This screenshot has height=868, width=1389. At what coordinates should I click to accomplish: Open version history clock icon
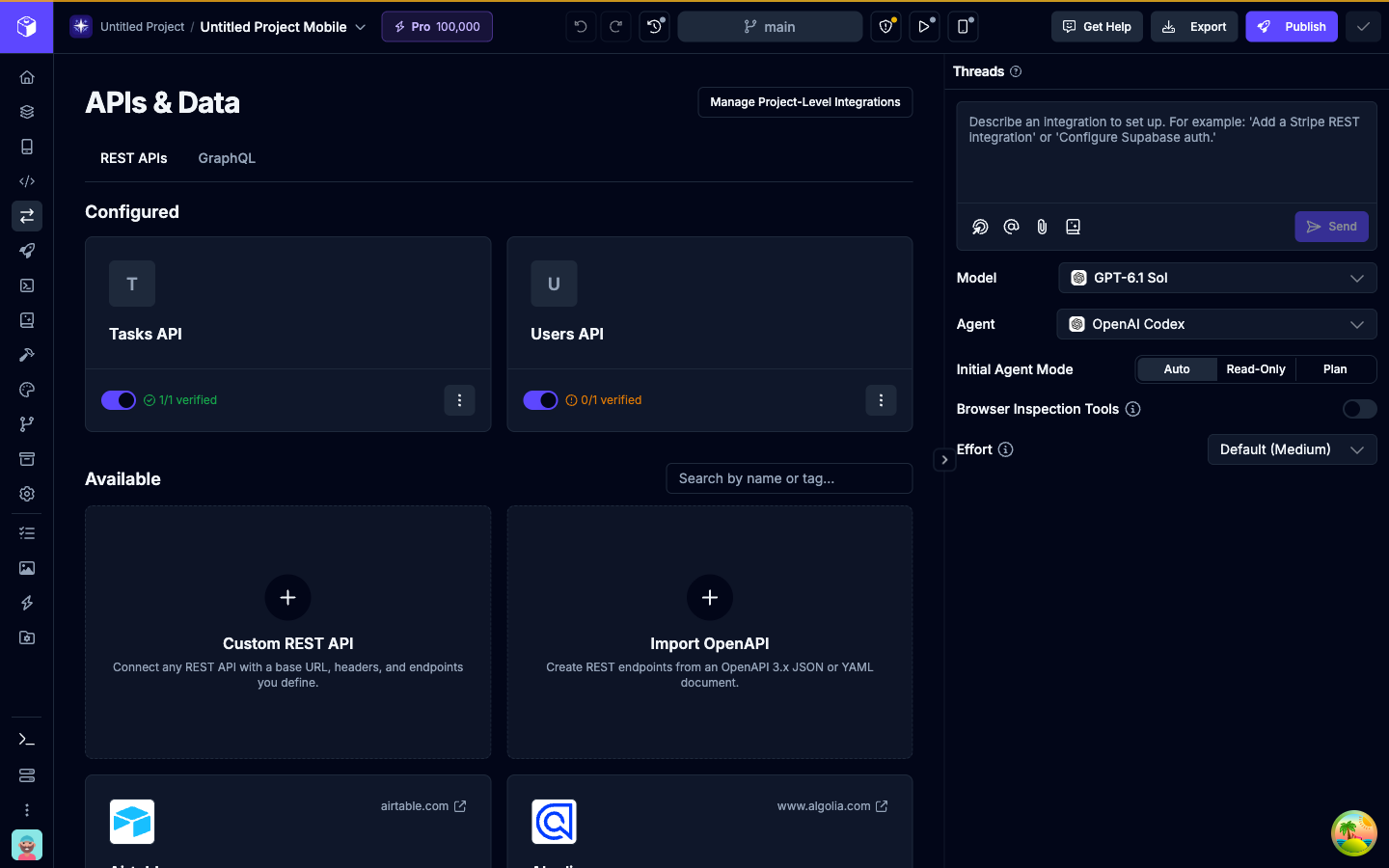point(654,27)
